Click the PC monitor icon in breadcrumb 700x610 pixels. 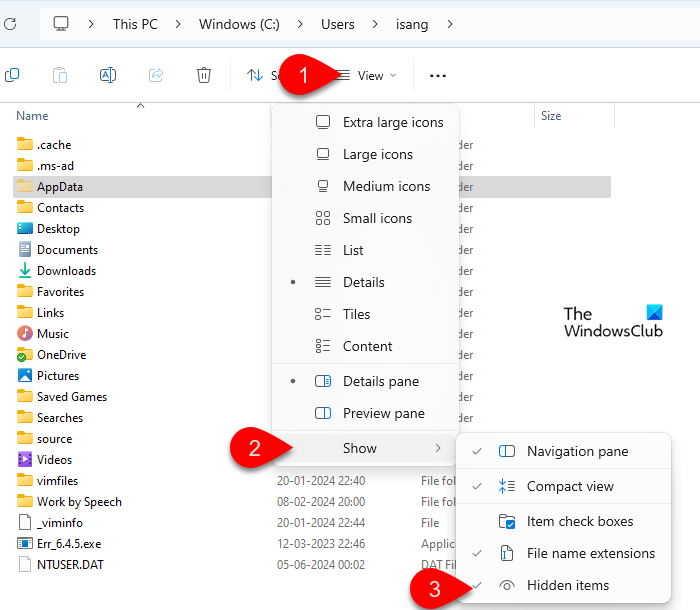[61, 24]
